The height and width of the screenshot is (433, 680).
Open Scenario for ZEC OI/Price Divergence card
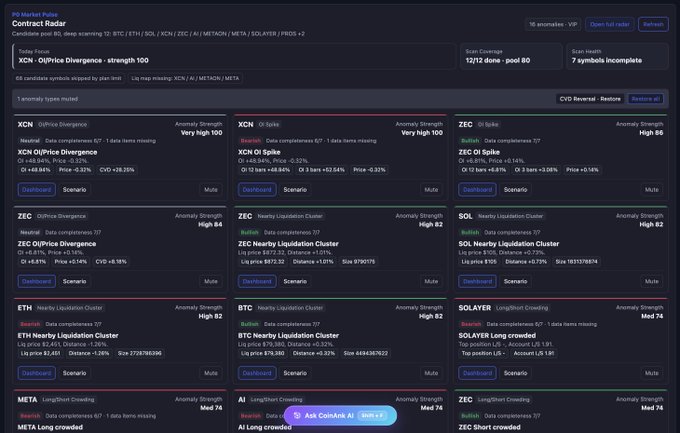pyautogui.click(x=75, y=281)
